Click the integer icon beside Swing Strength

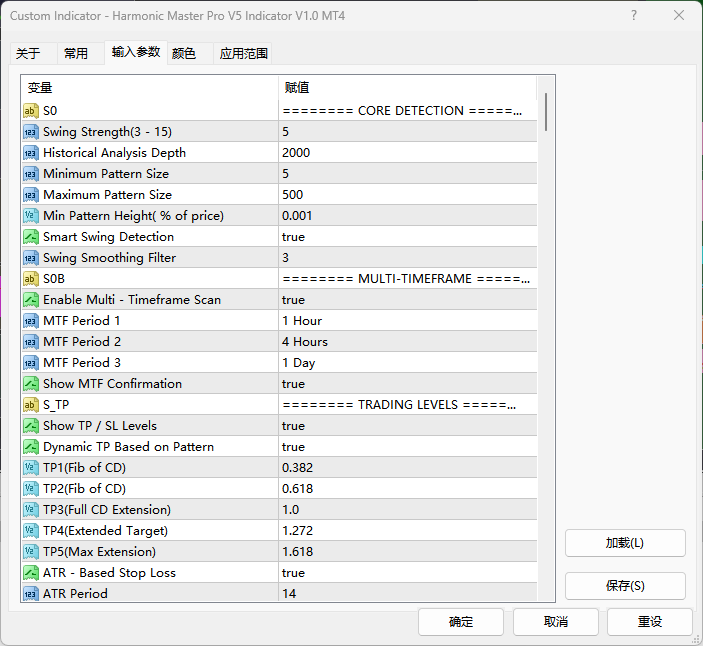(30, 132)
